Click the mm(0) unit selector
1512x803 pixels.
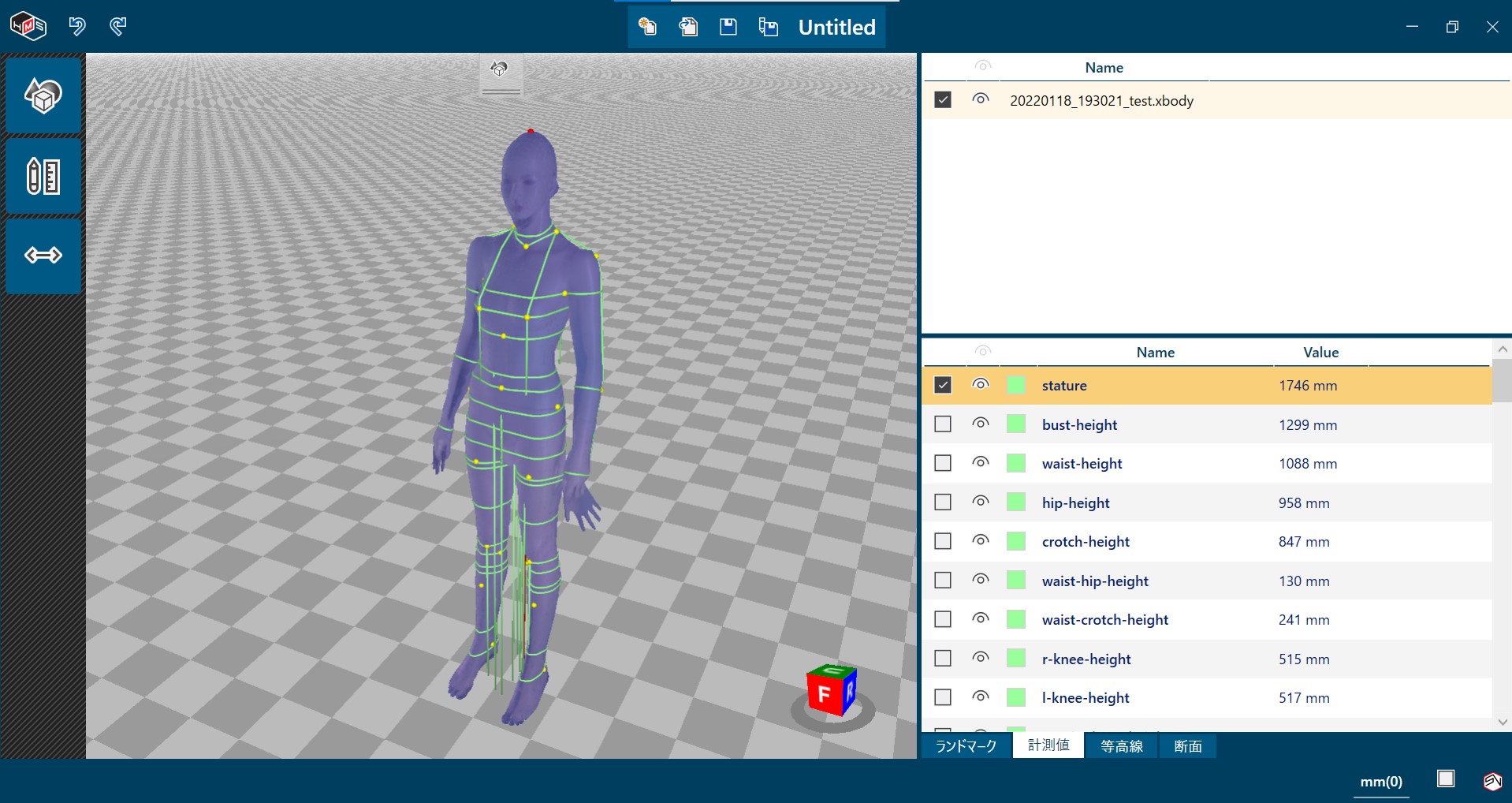pyautogui.click(x=1381, y=782)
